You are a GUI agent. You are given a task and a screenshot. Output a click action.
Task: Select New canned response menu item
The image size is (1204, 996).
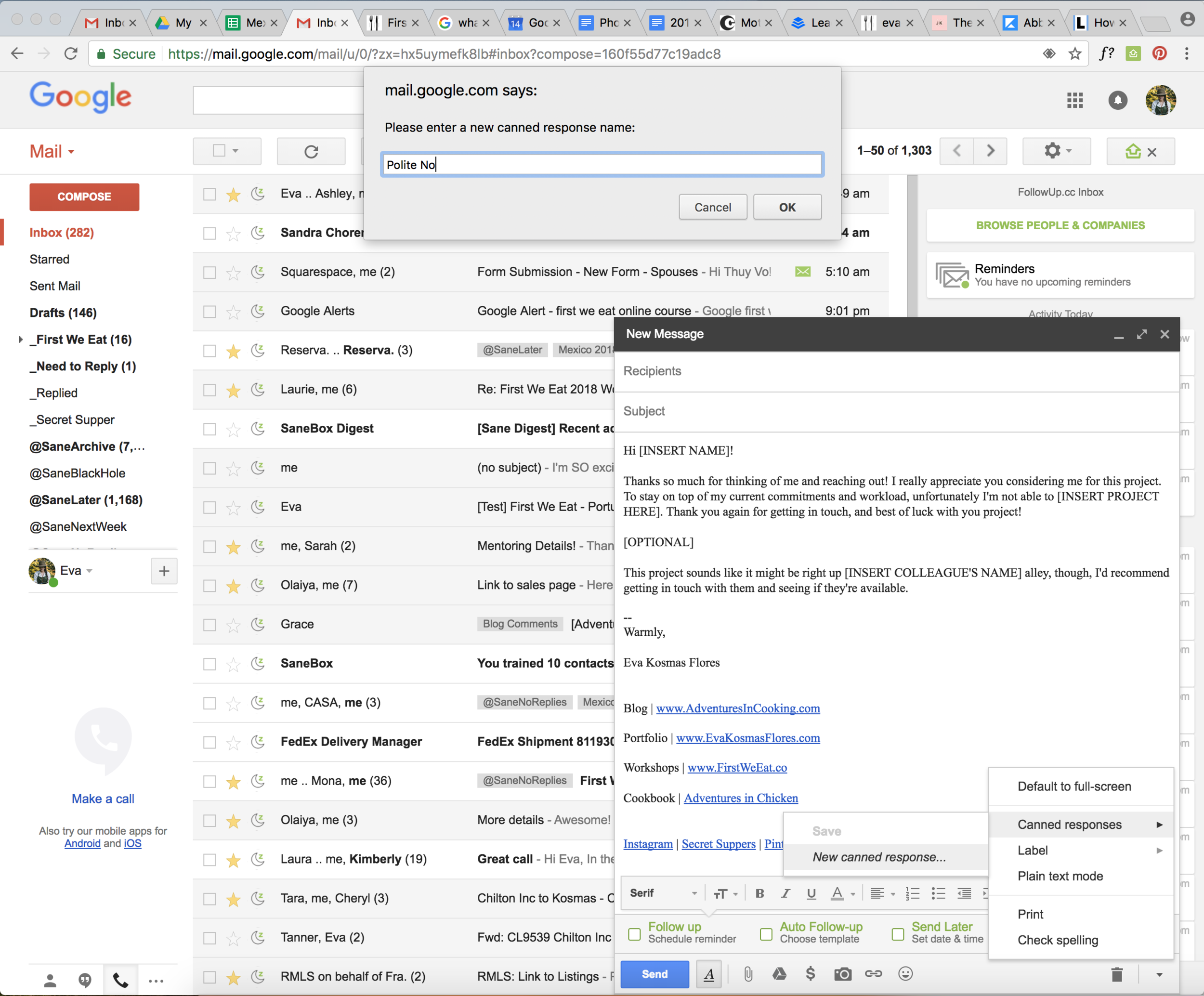click(879, 857)
